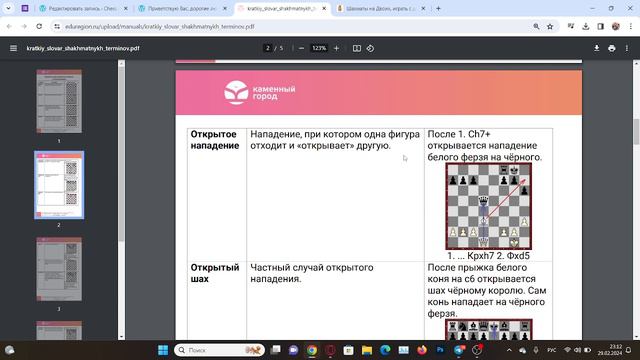This screenshot has height=360, width=640.
Task: Edit the PDF page number field
Action: (267, 48)
